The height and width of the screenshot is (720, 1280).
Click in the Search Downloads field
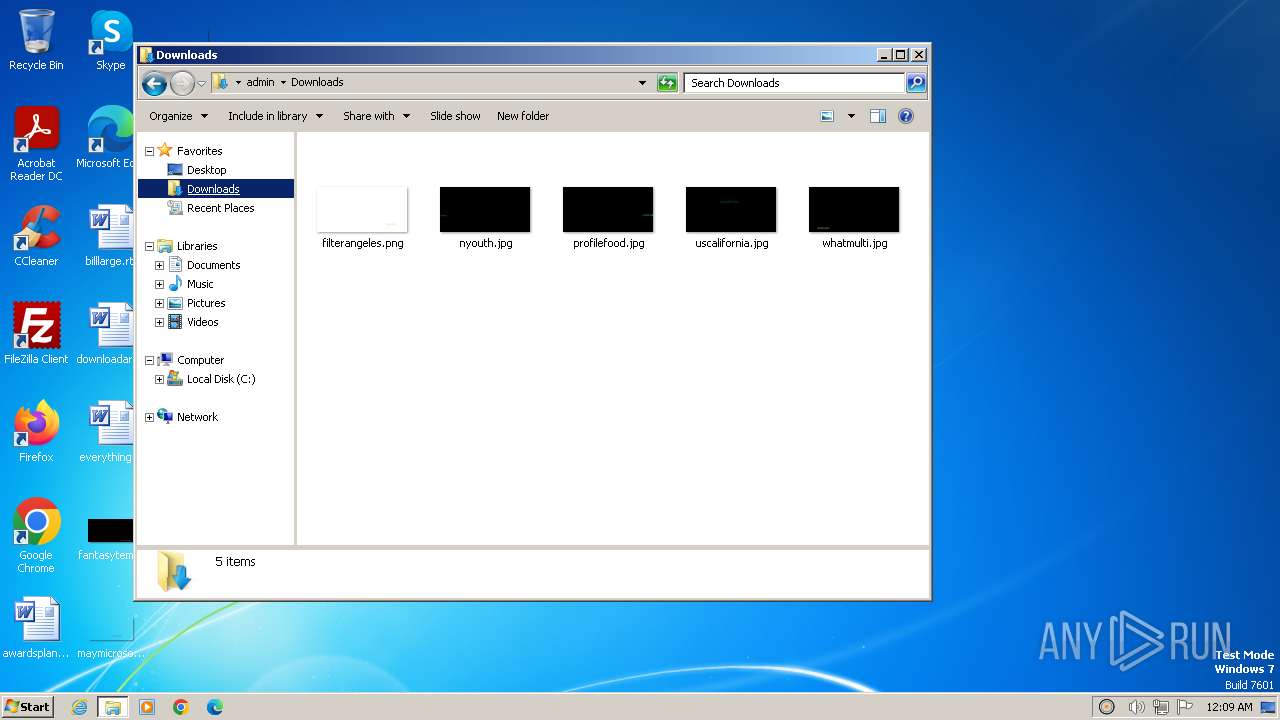coord(795,83)
